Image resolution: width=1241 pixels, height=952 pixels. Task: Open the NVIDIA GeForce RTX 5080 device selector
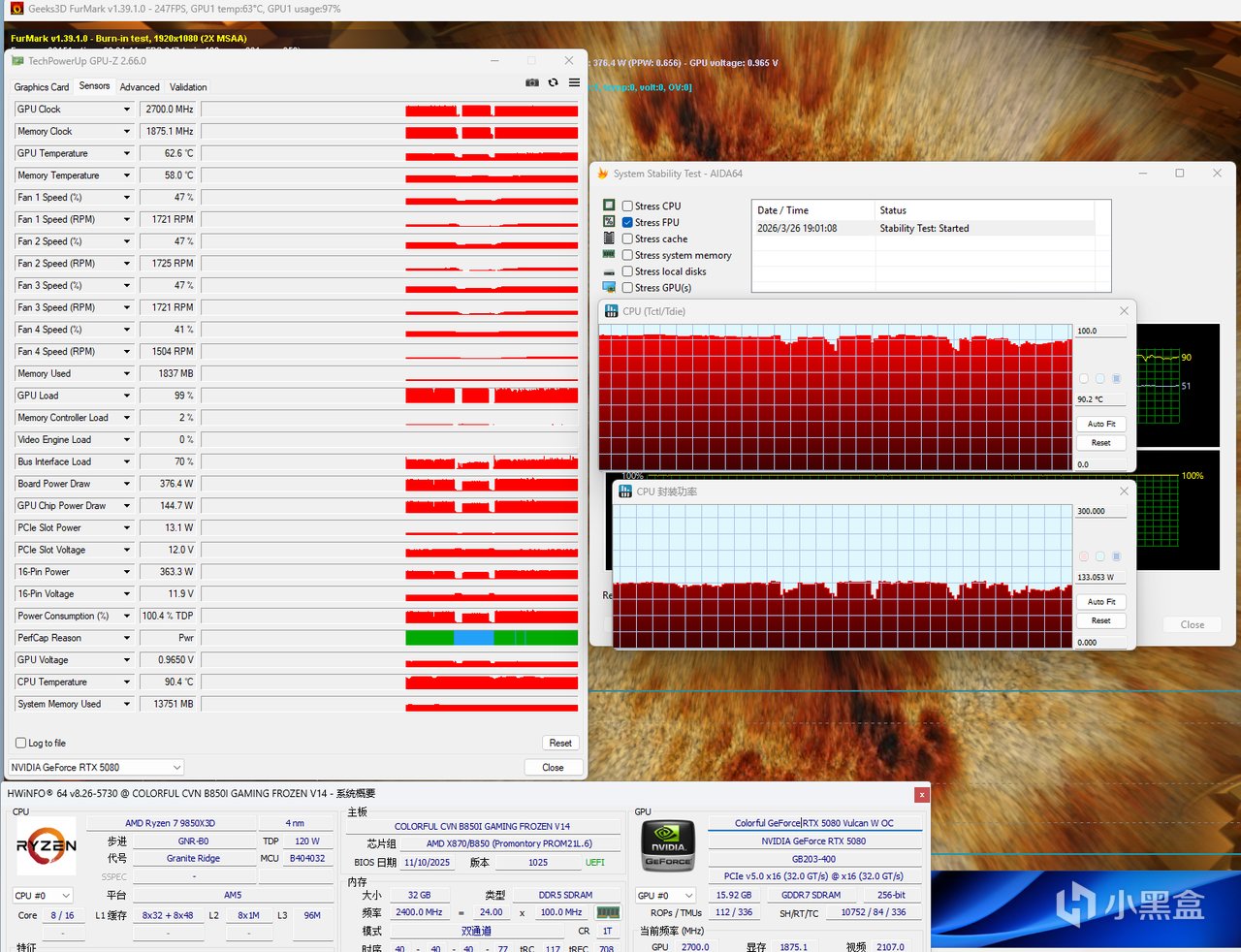point(96,767)
